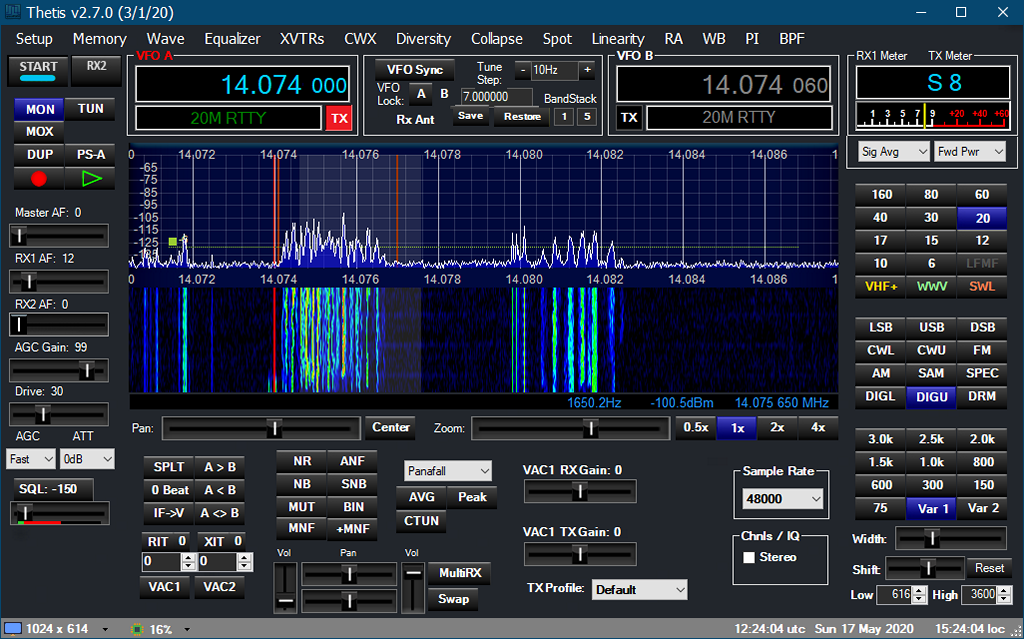Toggle the NR noise reduction button
The height and width of the screenshot is (639, 1024).
coord(301,461)
